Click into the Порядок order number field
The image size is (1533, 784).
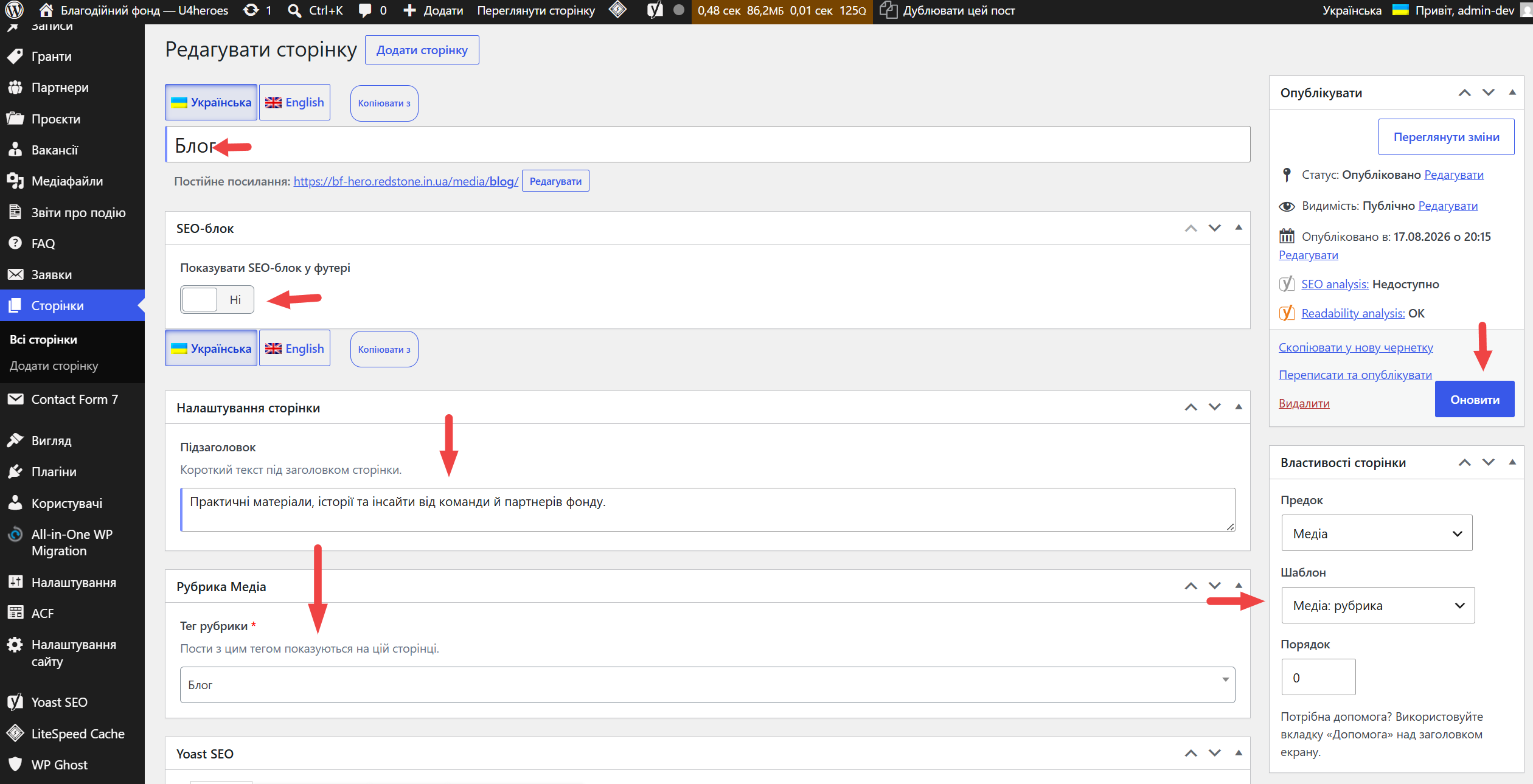tap(1318, 677)
